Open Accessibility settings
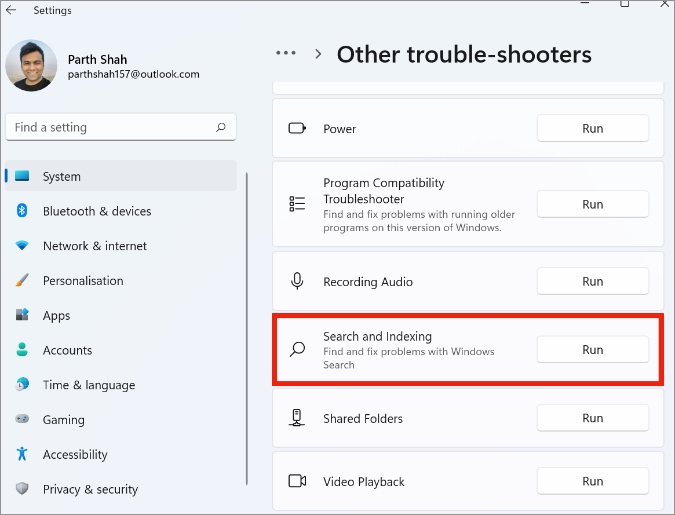 click(x=121, y=454)
